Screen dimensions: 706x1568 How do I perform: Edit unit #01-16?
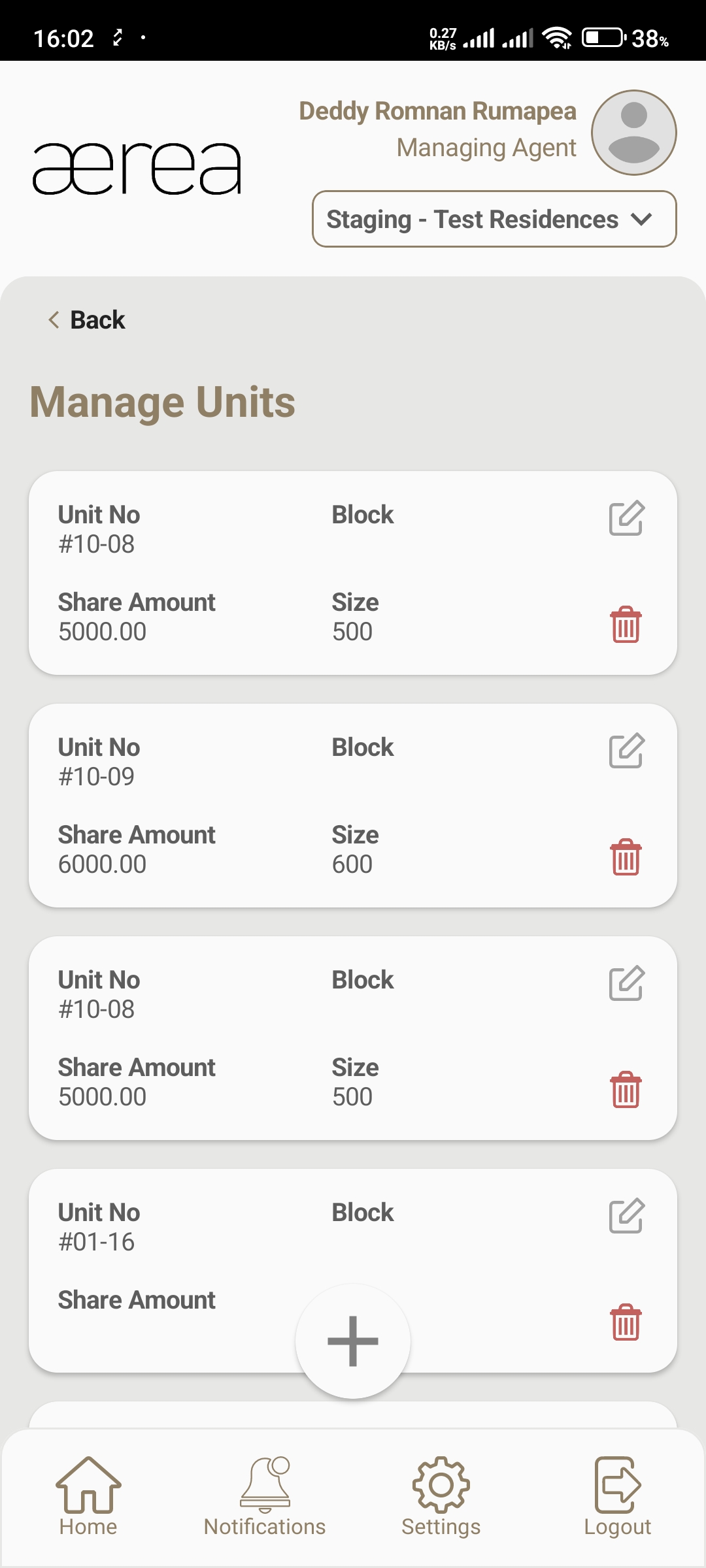(x=626, y=1216)
